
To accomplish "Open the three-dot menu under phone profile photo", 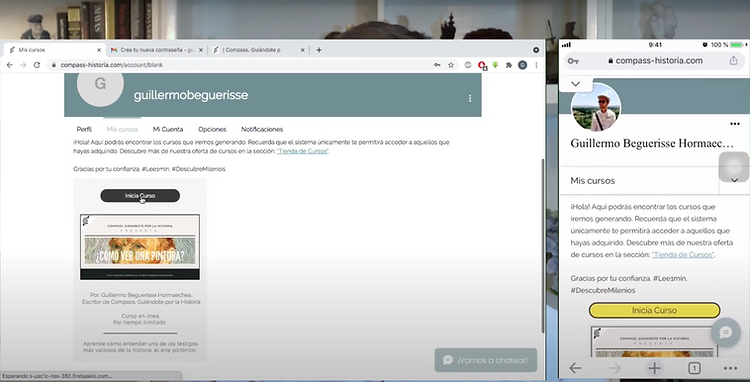I will [x=735, y=124].
